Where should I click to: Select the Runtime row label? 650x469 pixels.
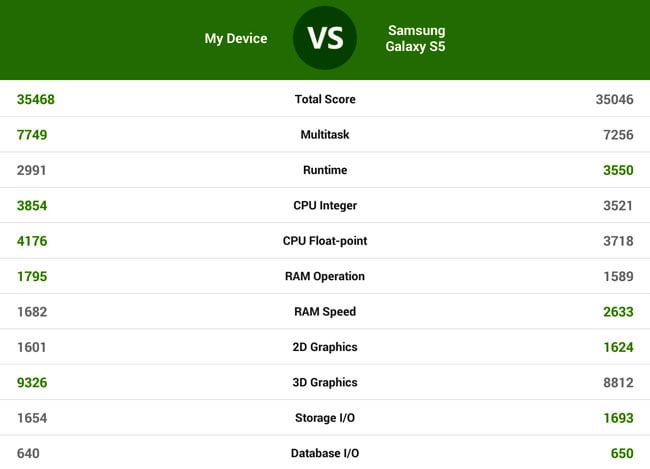coord(325,170)
